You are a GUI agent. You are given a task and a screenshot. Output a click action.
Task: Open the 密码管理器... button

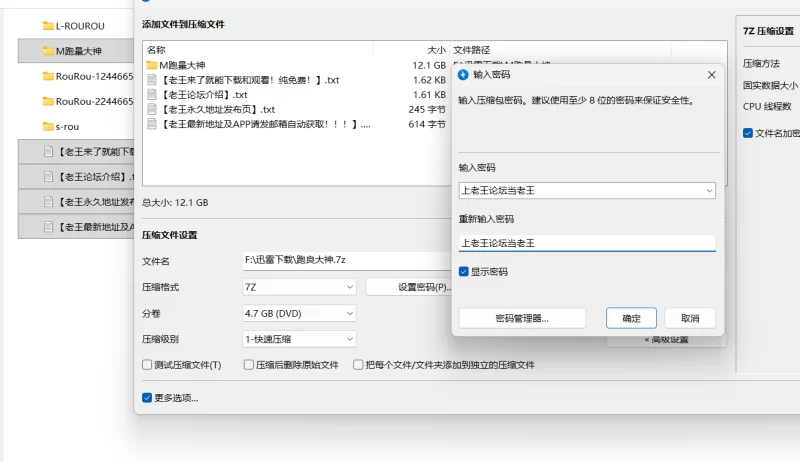[x=522, y=318]
